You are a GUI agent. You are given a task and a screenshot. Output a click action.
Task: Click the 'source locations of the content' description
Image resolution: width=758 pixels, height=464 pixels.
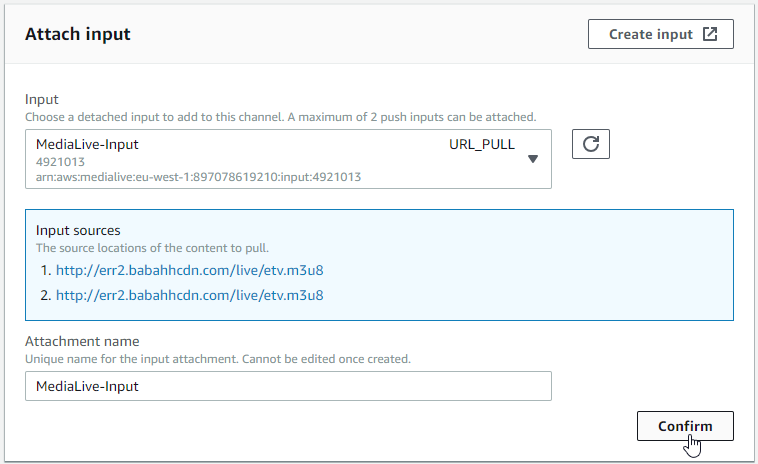coord(152,247)
